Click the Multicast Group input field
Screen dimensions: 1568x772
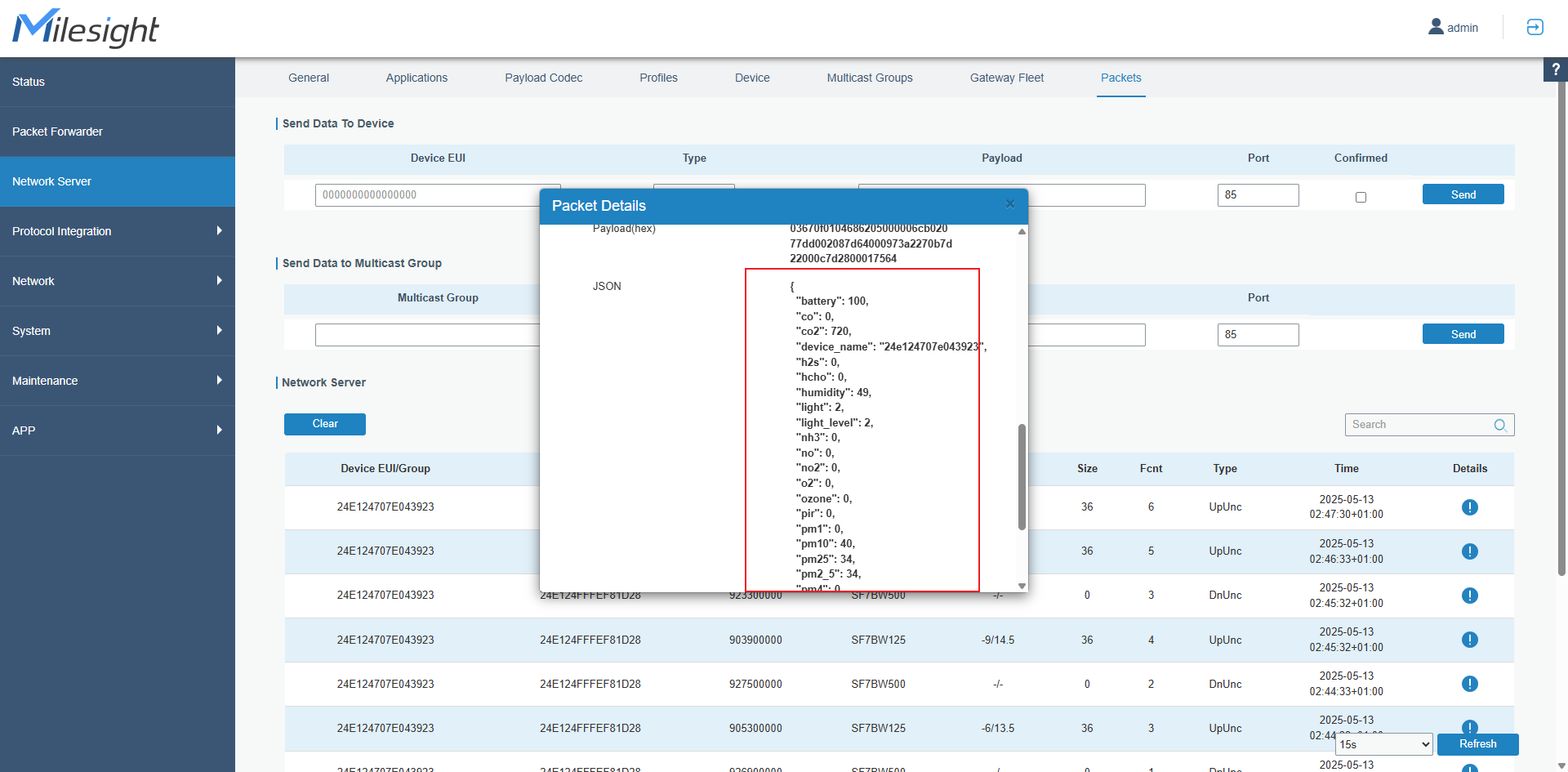[x=428, y=335]
